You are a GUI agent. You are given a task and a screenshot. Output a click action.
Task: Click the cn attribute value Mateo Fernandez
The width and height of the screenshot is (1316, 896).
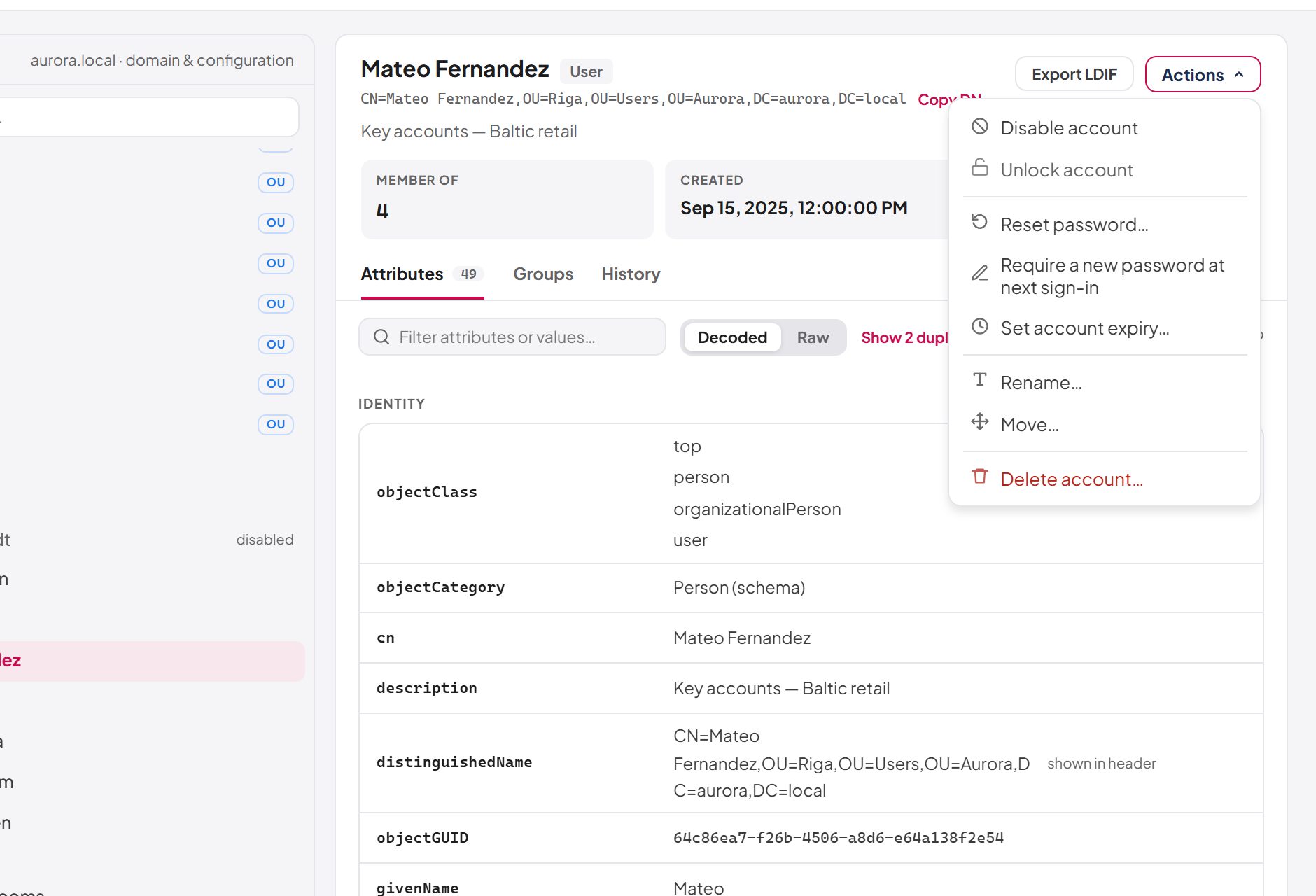tap(742, 638)
